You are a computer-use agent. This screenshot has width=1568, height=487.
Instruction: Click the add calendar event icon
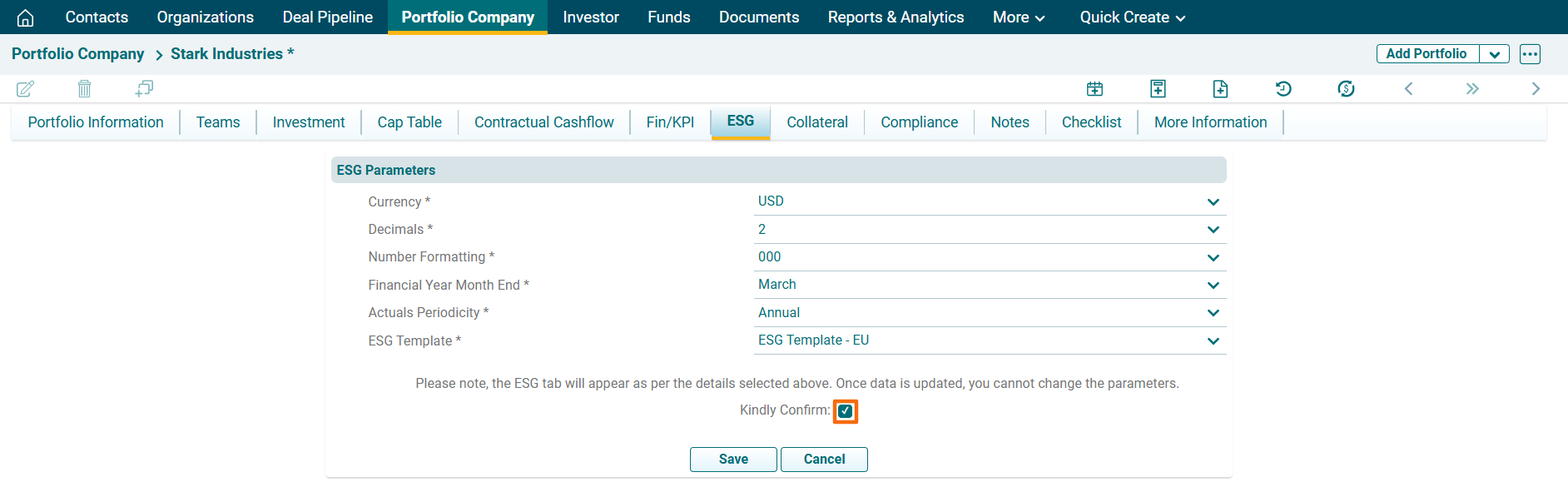[x=1094, y=88]
